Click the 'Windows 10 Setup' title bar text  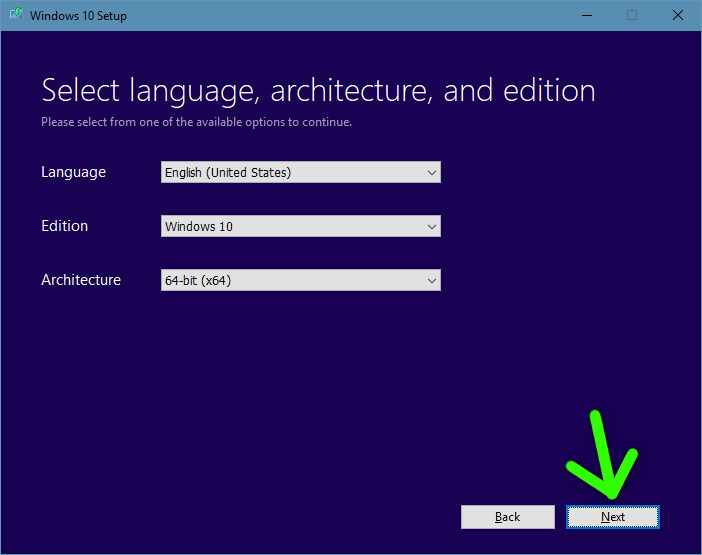click(x=78, y=16)
